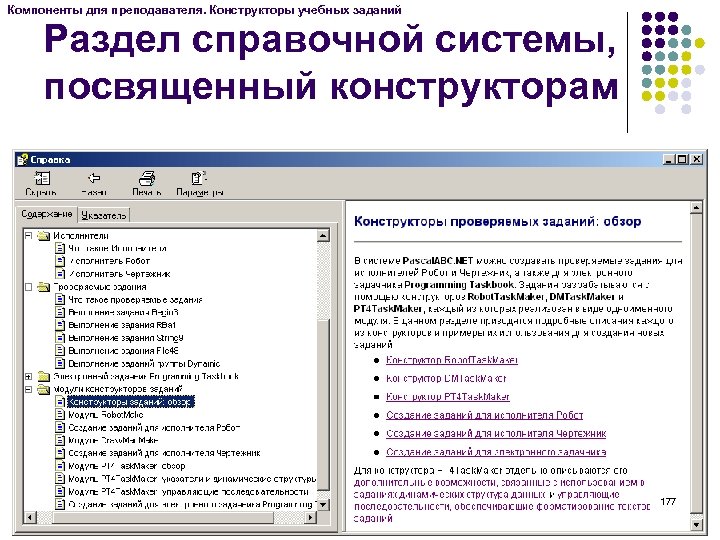This screenshot has width=720, height=540.
Task: Click the folder icon beside Проверяемые задания
Action: [44, 287]
